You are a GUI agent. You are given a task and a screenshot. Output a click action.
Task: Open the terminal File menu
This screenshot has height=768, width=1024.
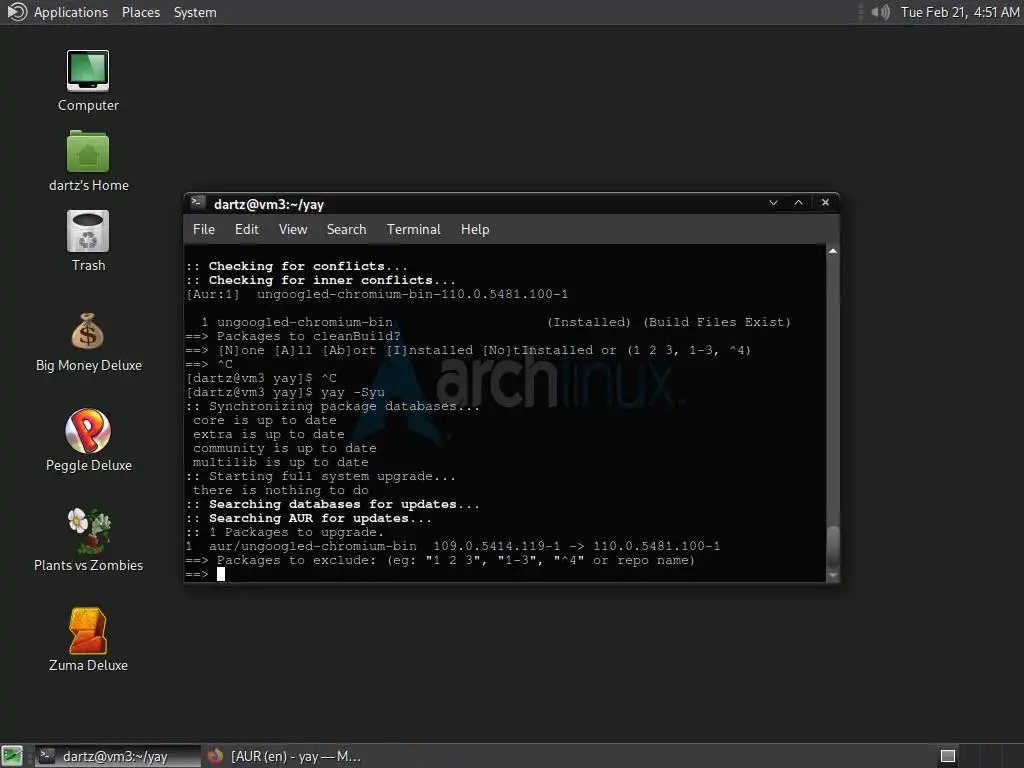(204, 229)
